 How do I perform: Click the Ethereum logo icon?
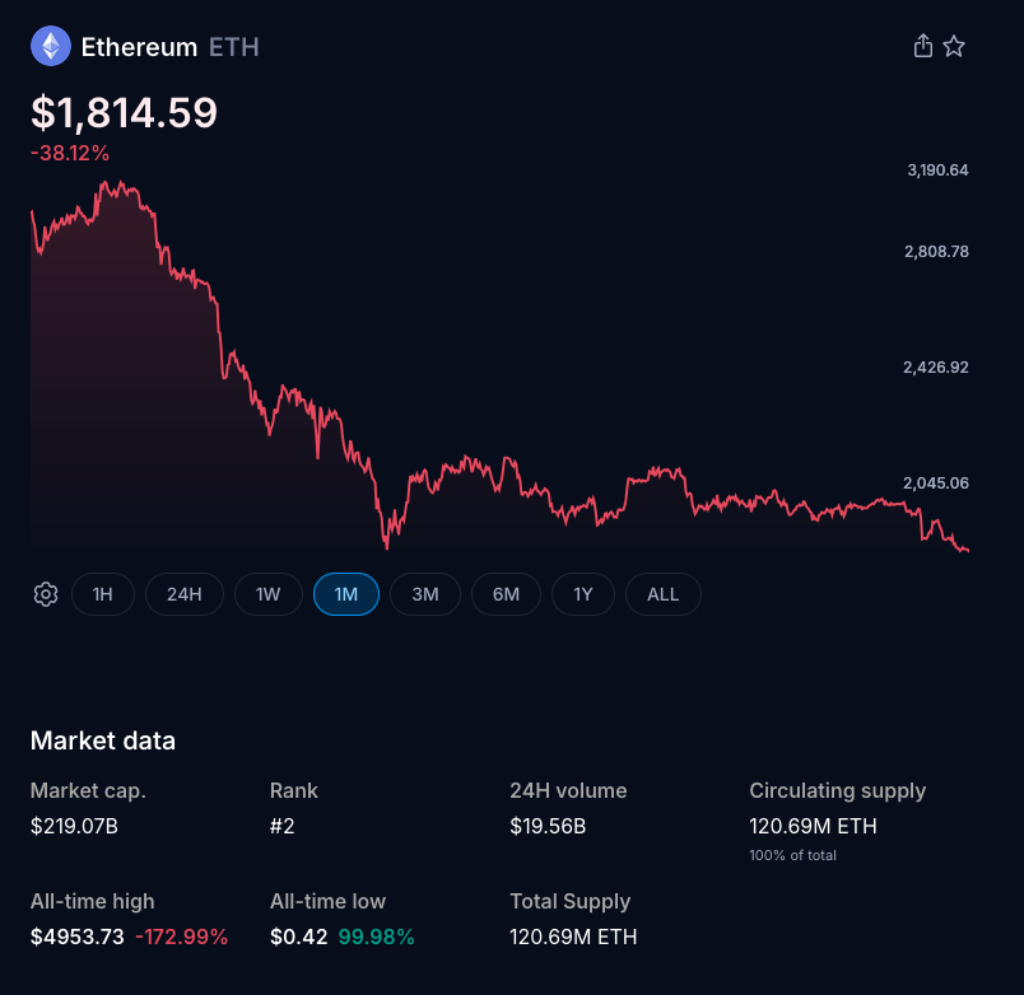(x=53, y=46)
